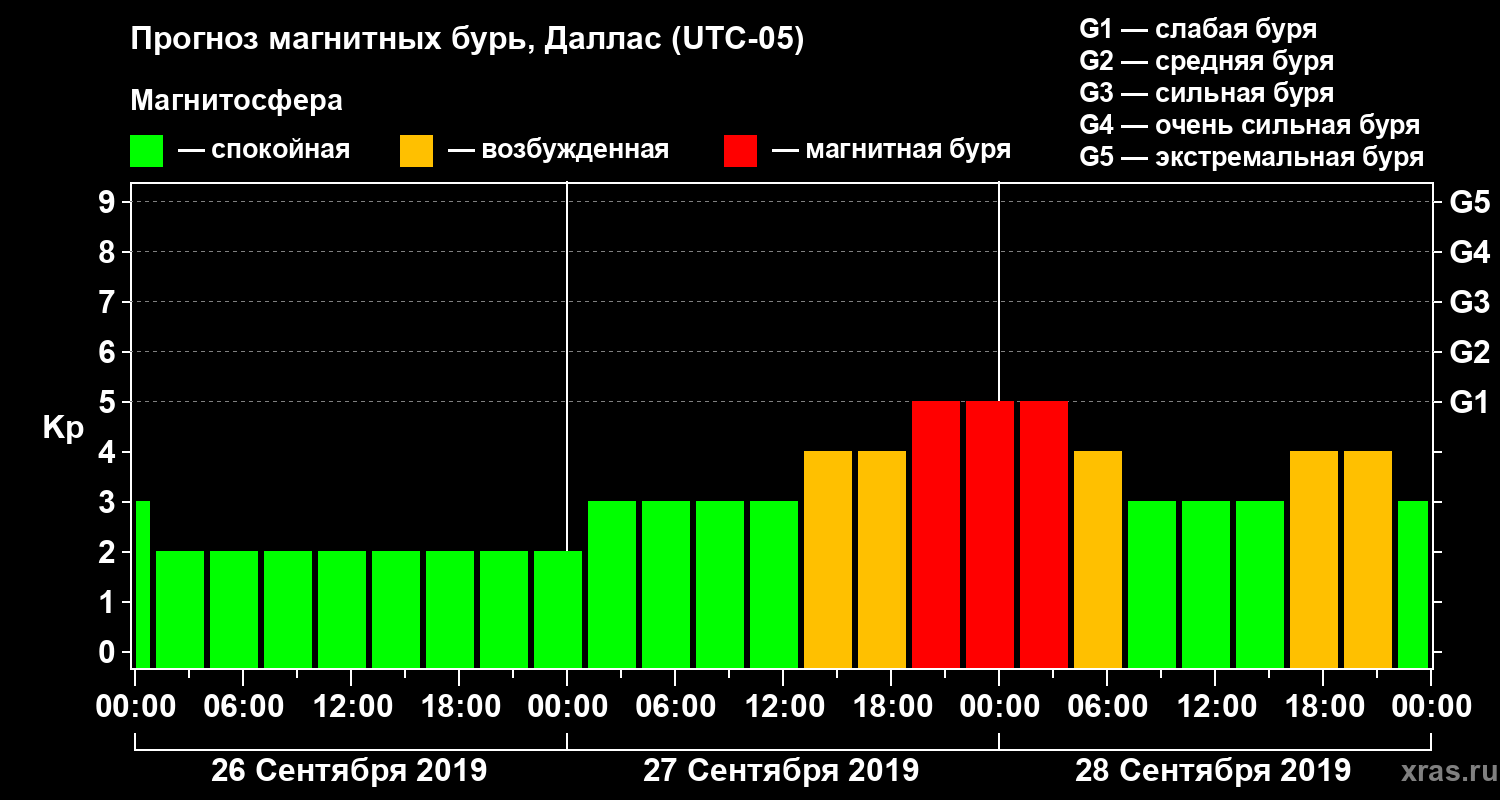
Task: Click the 'Kp' axis title
Action: 63,429
